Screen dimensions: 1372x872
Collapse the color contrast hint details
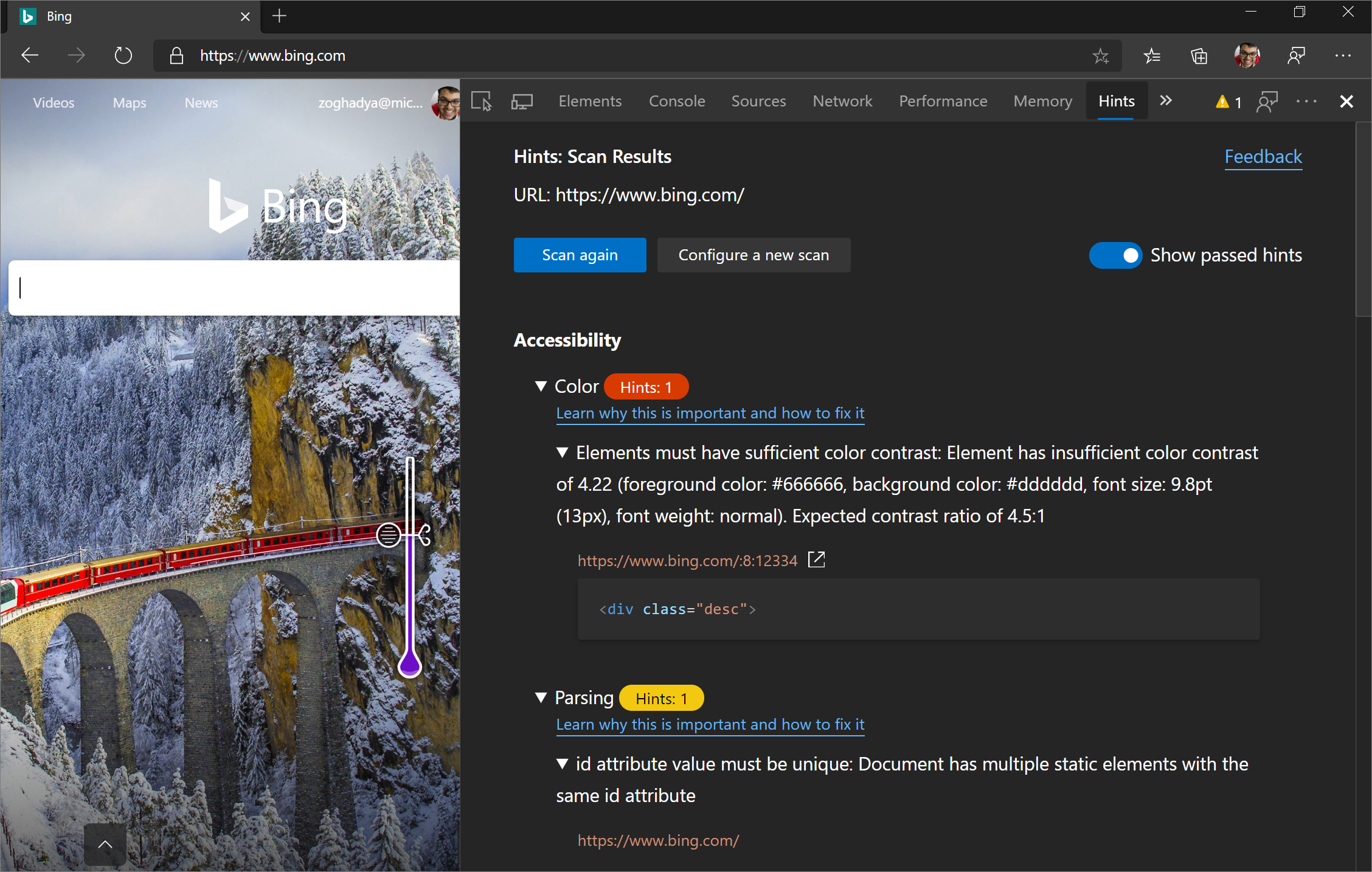pos(562,452)
